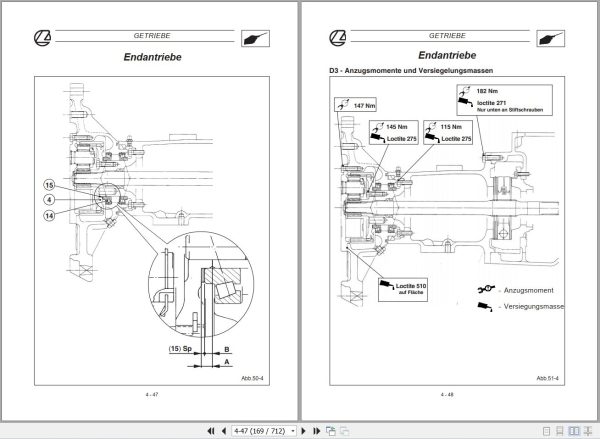The image size is (600, 439).
Task: Click 'GETRIEBE' header on left page
Action: 152,36
